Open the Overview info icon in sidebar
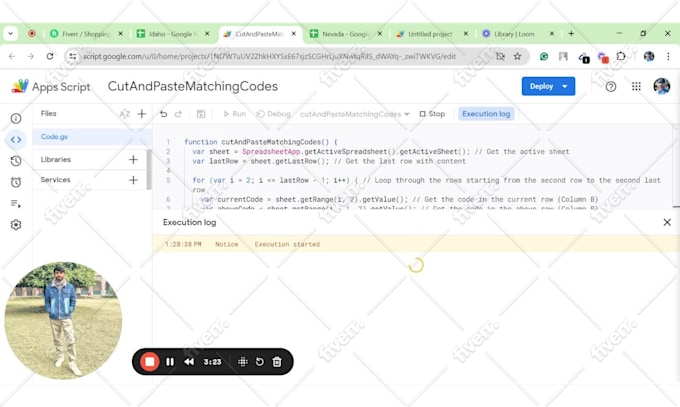680x407 pixels. [16, 118]
